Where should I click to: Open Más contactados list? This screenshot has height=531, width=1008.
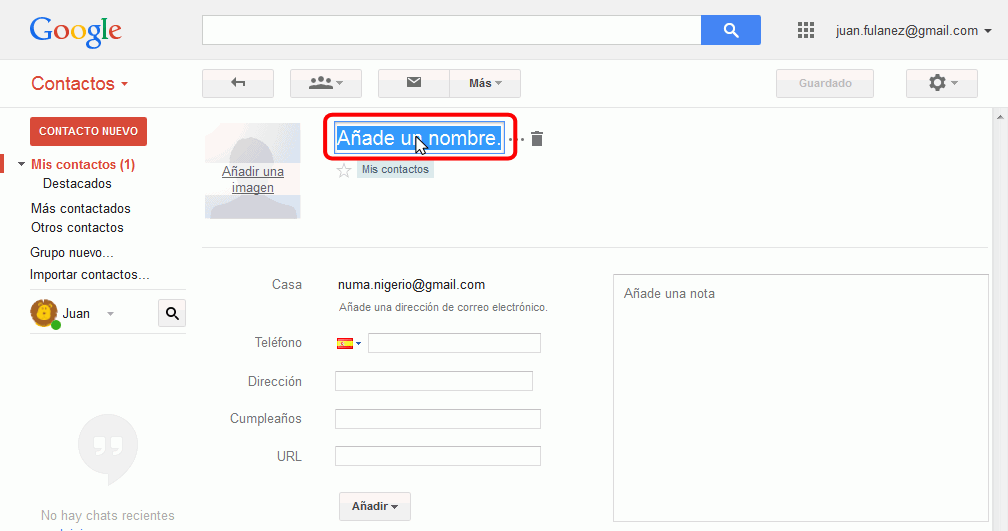tap(80, 208)
